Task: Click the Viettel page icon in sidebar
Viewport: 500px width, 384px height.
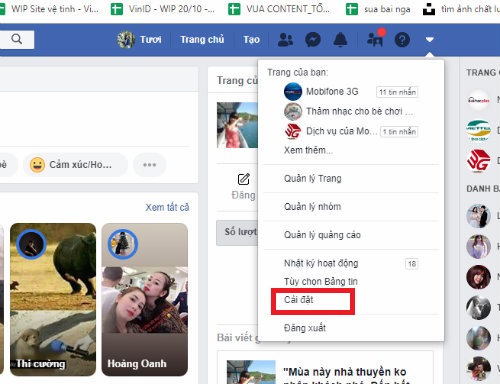Action: tap(478, 131)
